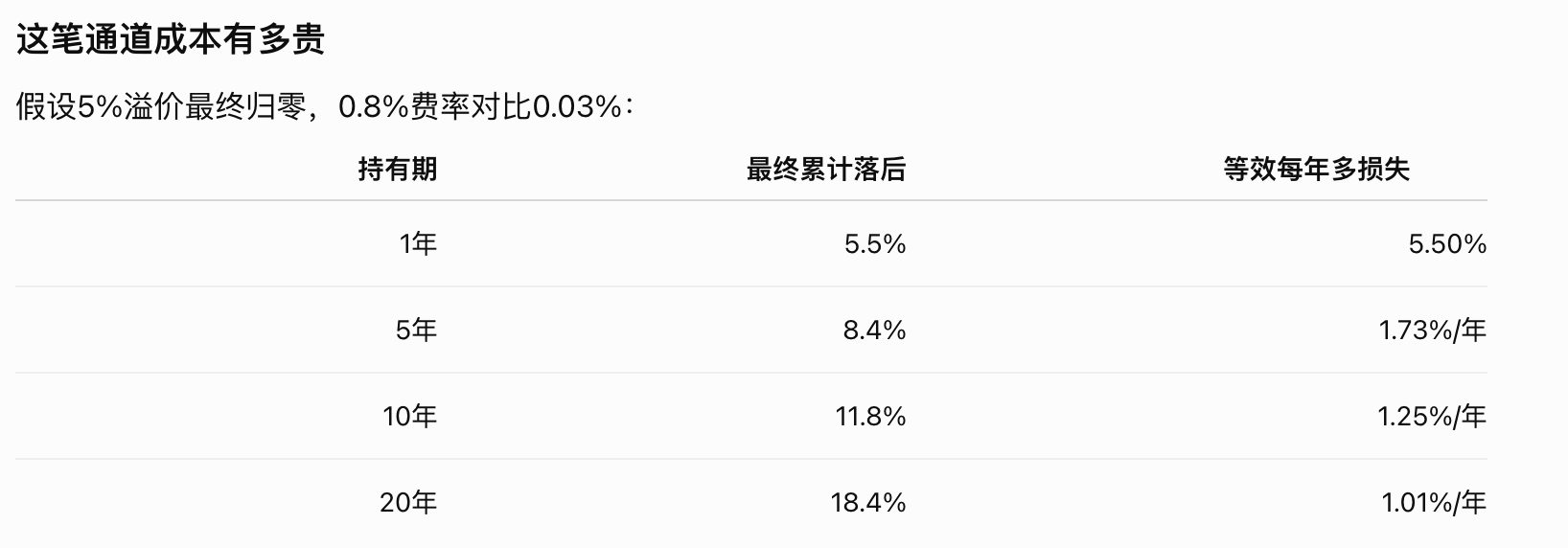Select the 8.4% cumulative lag value
Image resolution: width=1568 pixels, height=548 pixels.
pos(875,331)
